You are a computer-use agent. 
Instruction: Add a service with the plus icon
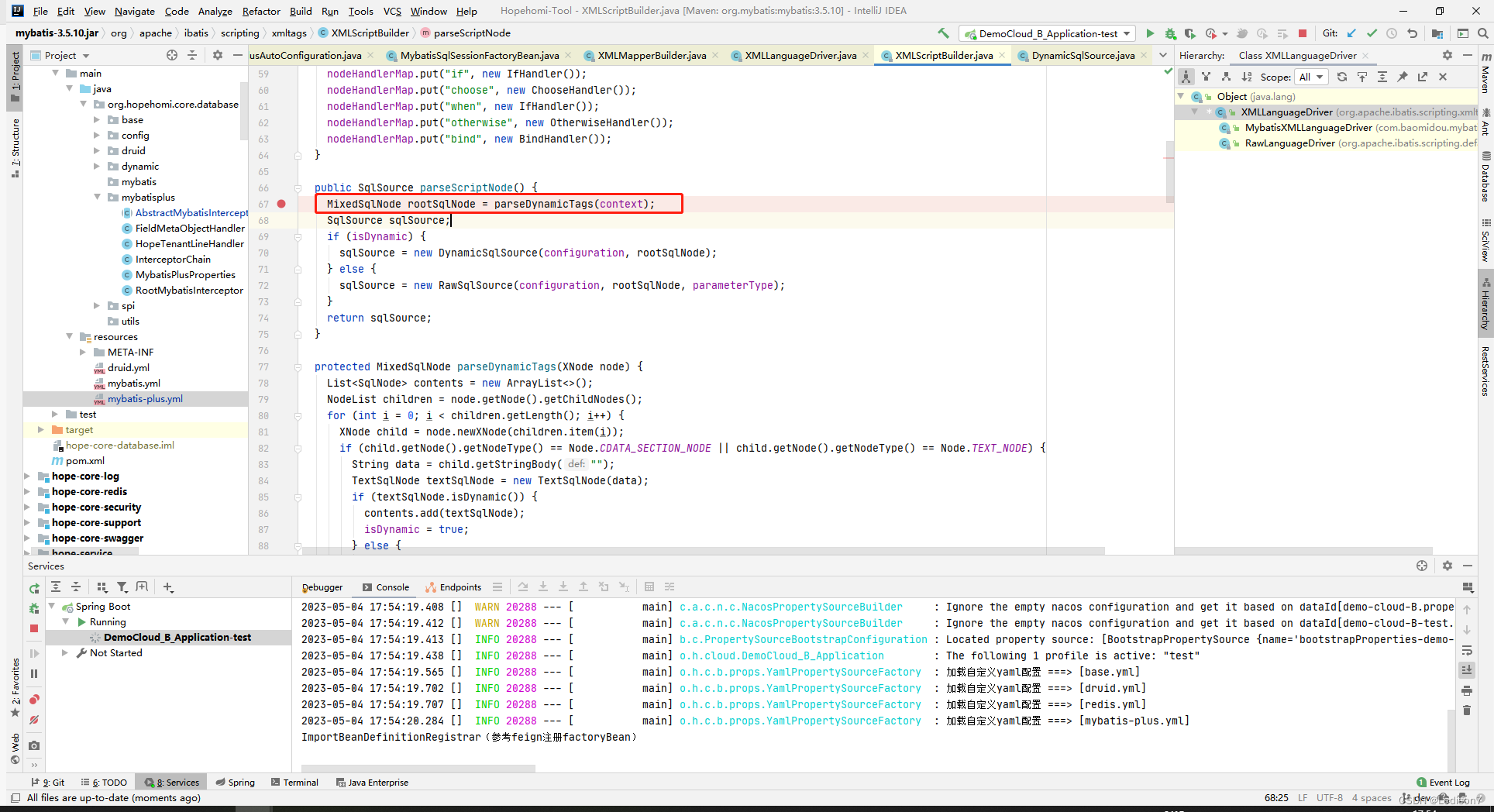pos(168,587)
